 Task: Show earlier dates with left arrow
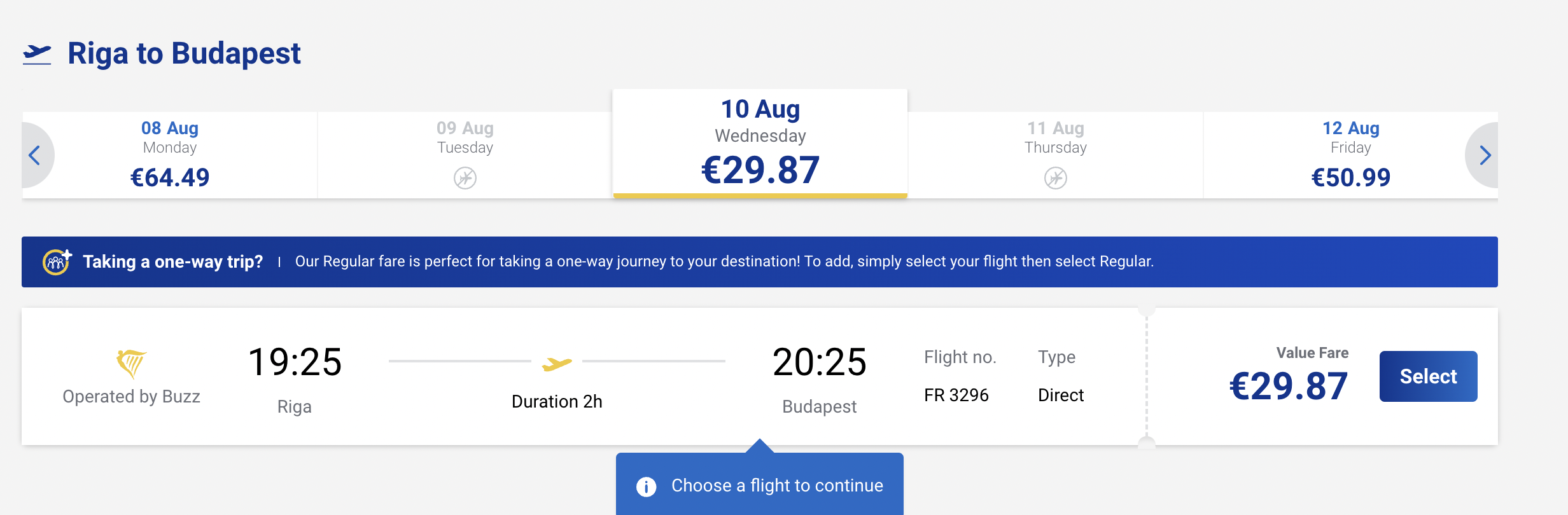click(35, 155)
